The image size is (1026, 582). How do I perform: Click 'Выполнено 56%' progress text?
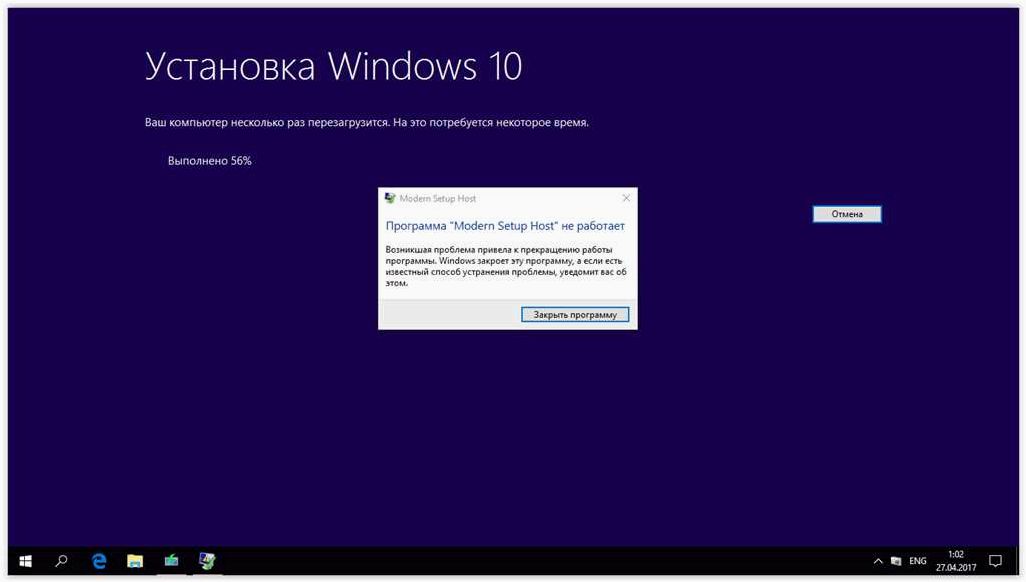[x=209, y=160]
